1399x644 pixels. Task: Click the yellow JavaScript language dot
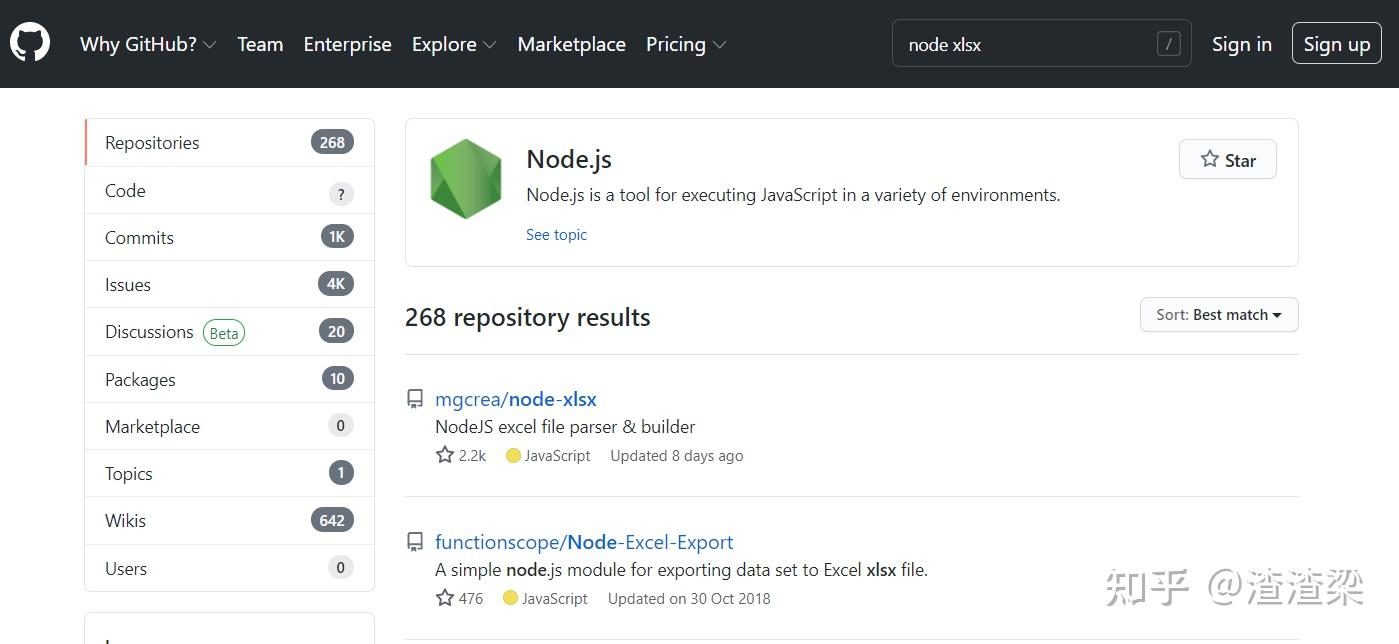pos(512,455)
